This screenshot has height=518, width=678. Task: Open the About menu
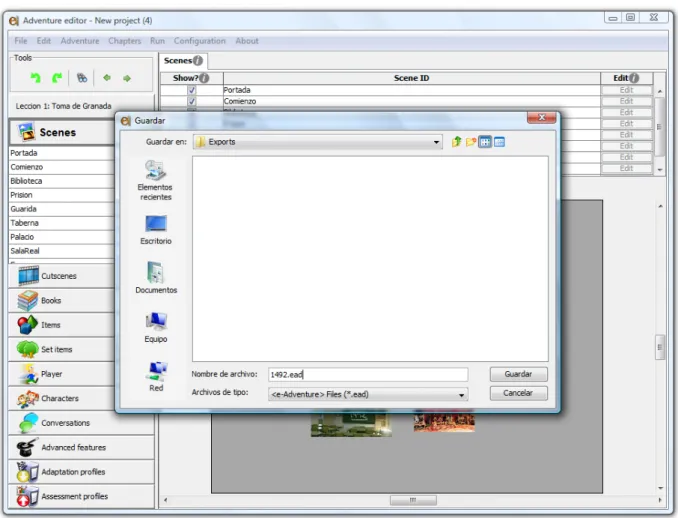(247, 41)
